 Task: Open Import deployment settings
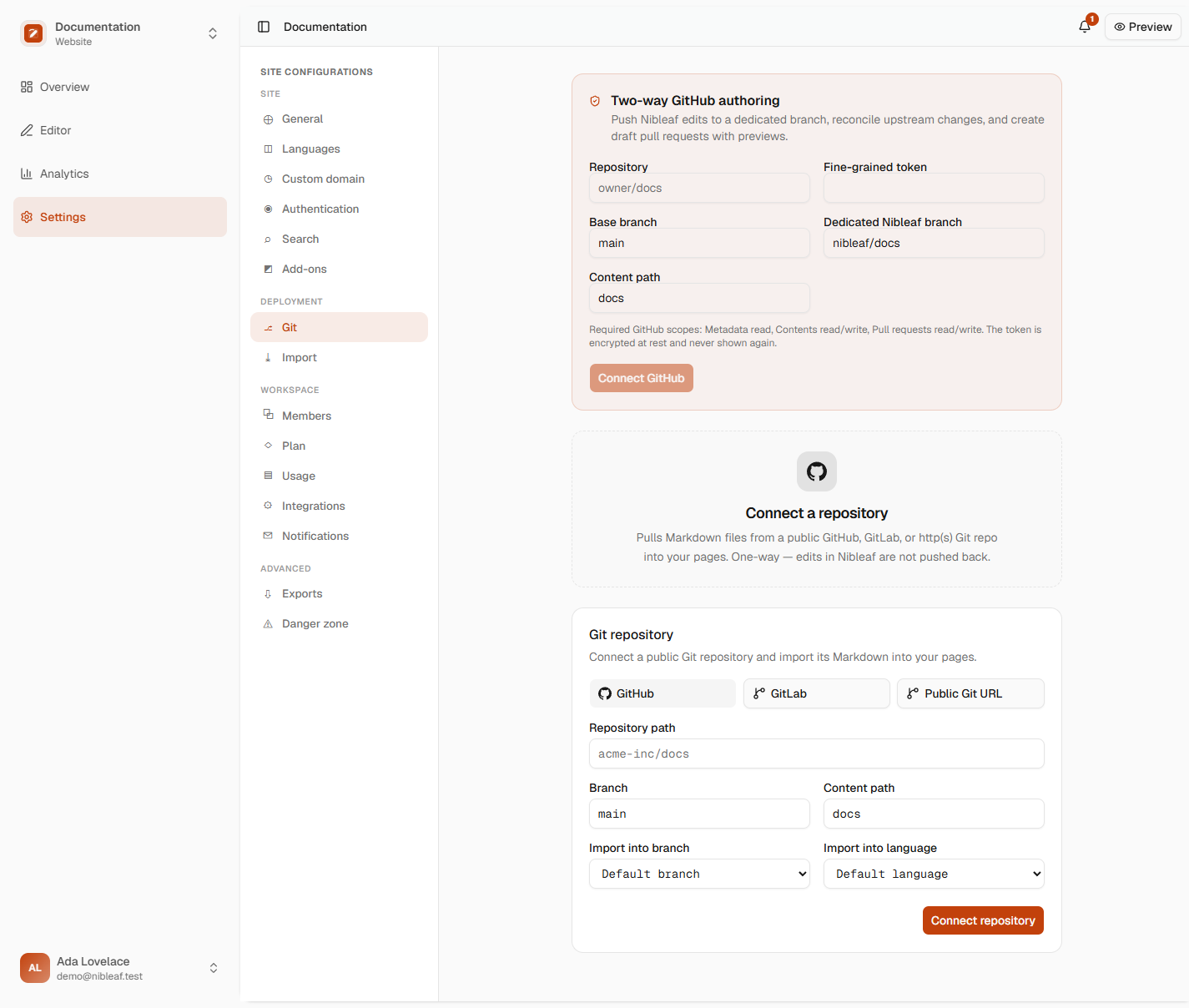point(339,357)
